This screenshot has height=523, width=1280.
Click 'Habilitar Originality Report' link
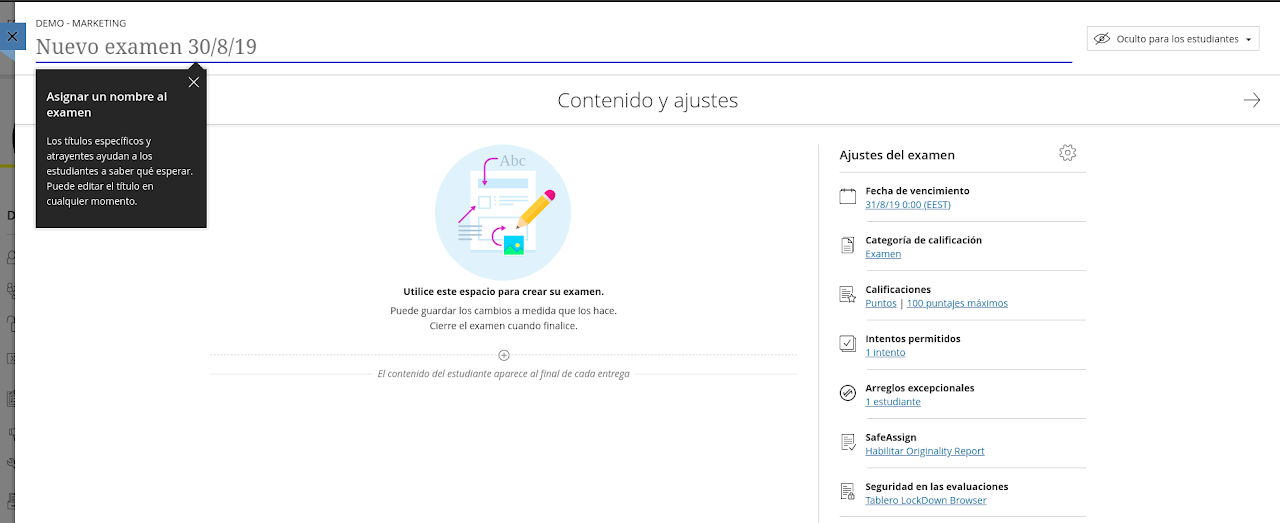[x=925, y=451]
